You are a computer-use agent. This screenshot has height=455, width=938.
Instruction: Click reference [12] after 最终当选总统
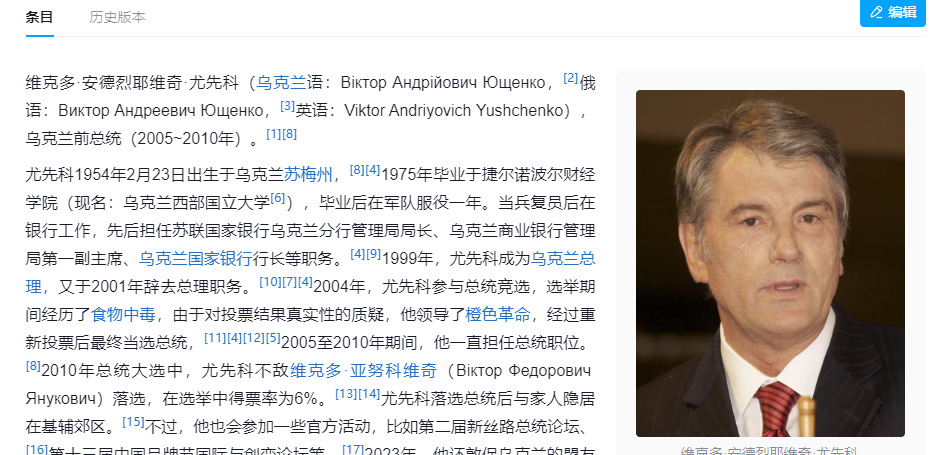tap(254, 338)
